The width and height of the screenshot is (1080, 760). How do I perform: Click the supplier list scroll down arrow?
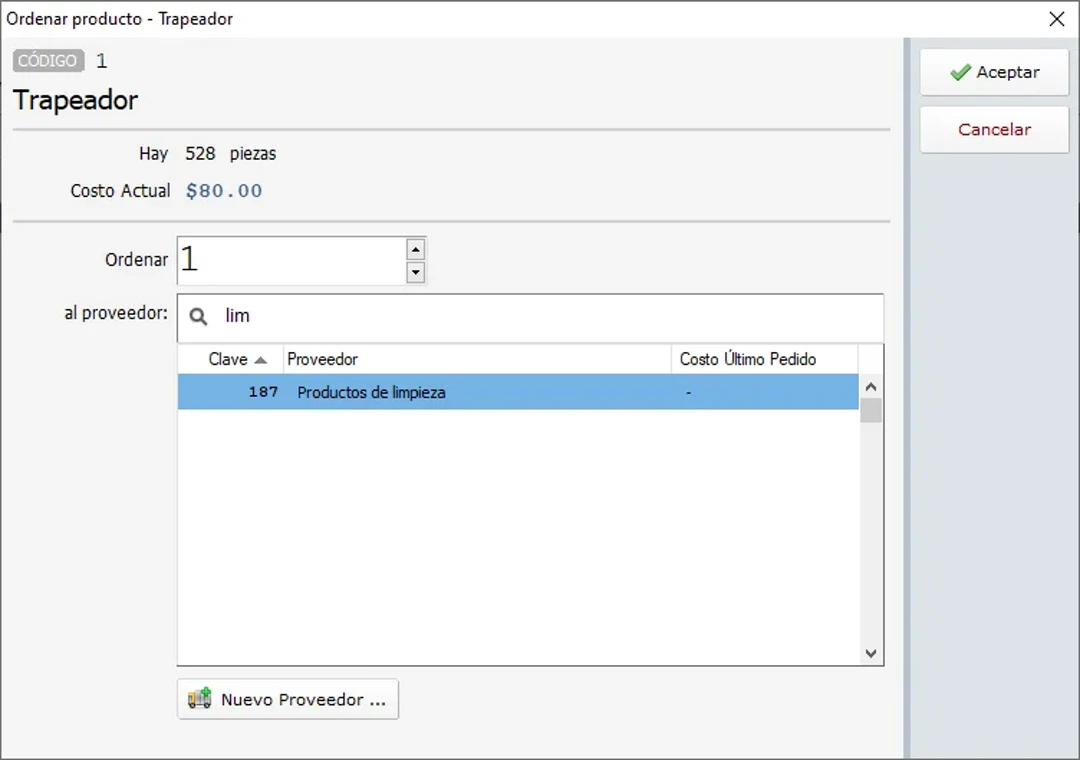tap(870, 653)
